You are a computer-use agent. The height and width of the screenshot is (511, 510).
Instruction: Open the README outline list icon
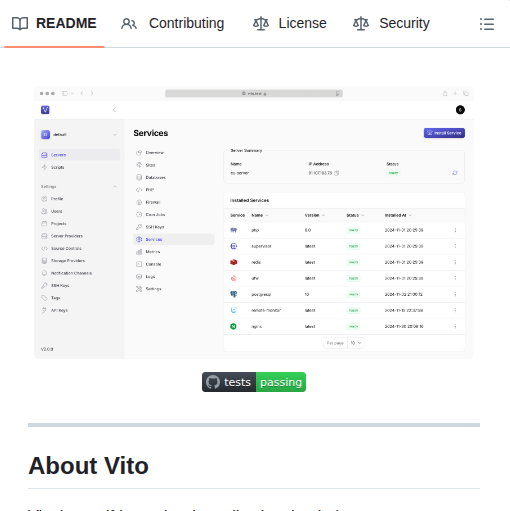[x=487, y=24]
